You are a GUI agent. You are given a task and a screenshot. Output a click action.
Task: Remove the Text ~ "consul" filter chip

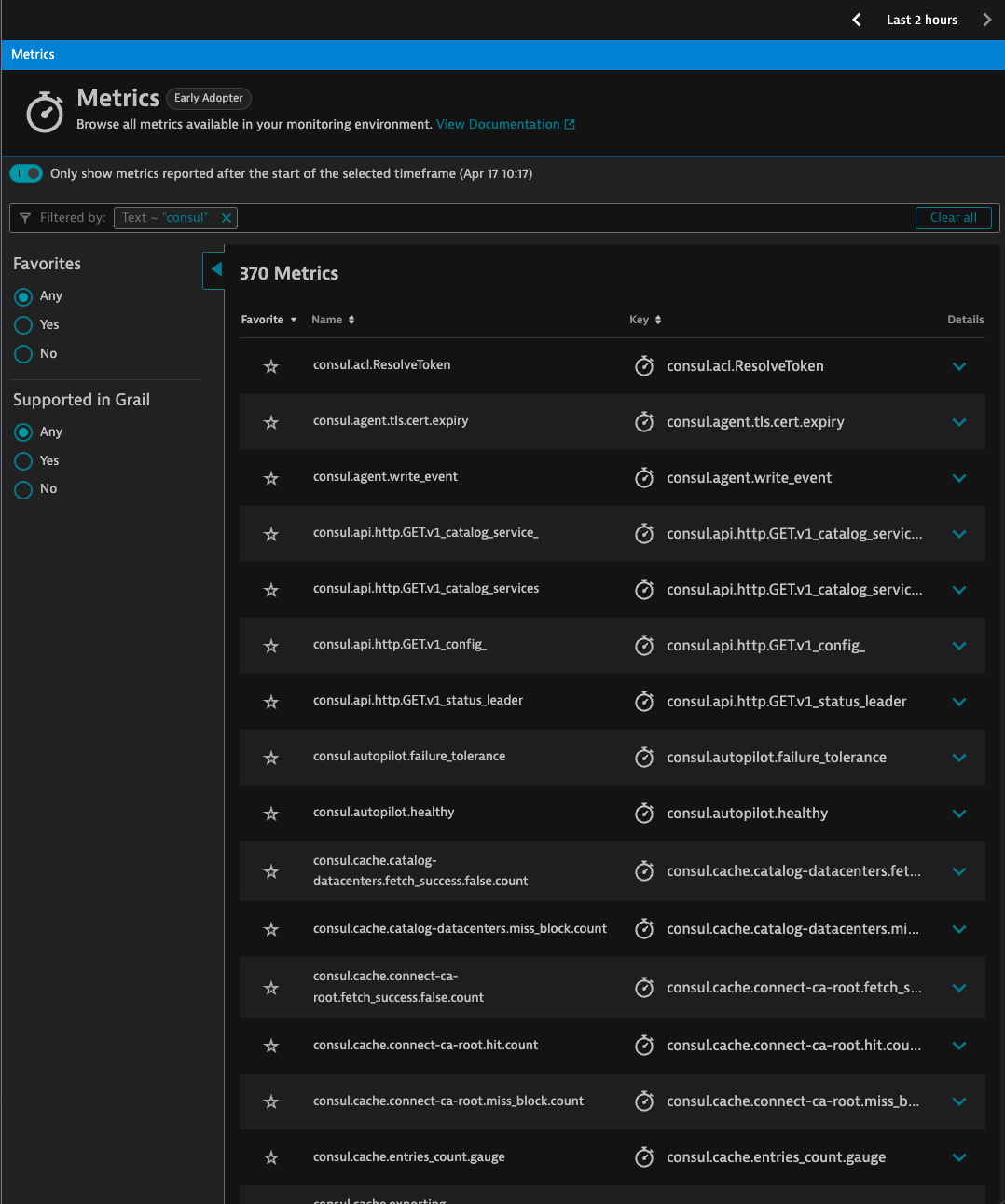click(226, 218)
